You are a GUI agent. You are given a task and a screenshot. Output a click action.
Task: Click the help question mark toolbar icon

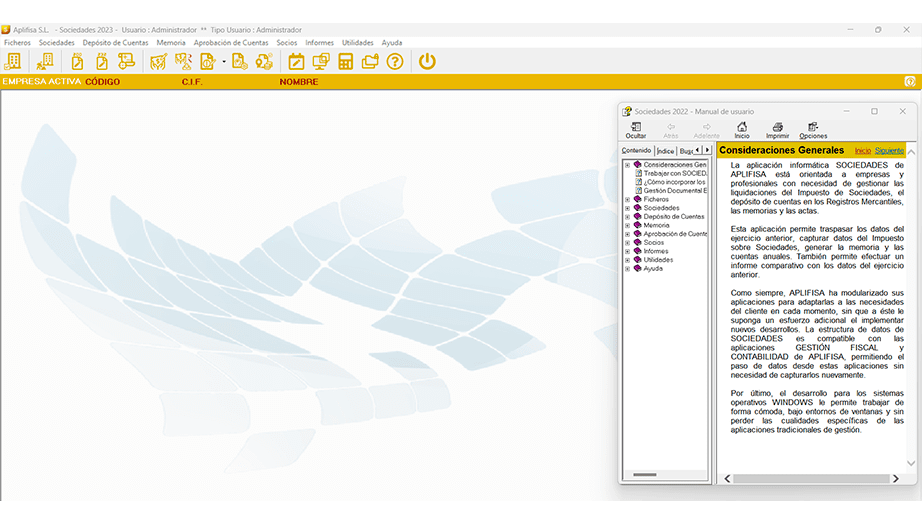click(395, 62)
